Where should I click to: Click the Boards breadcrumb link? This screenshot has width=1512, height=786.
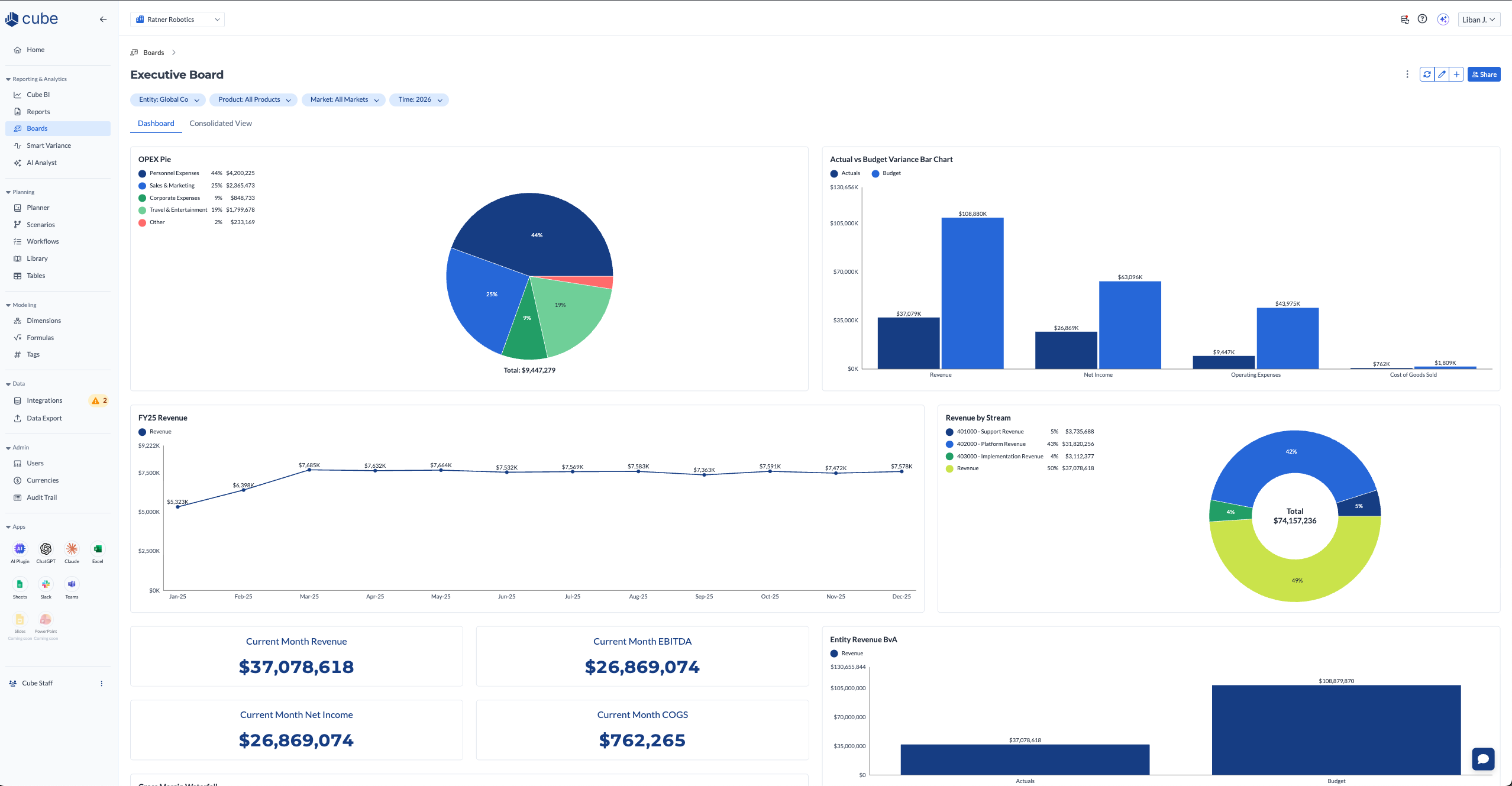coord(154,53)
